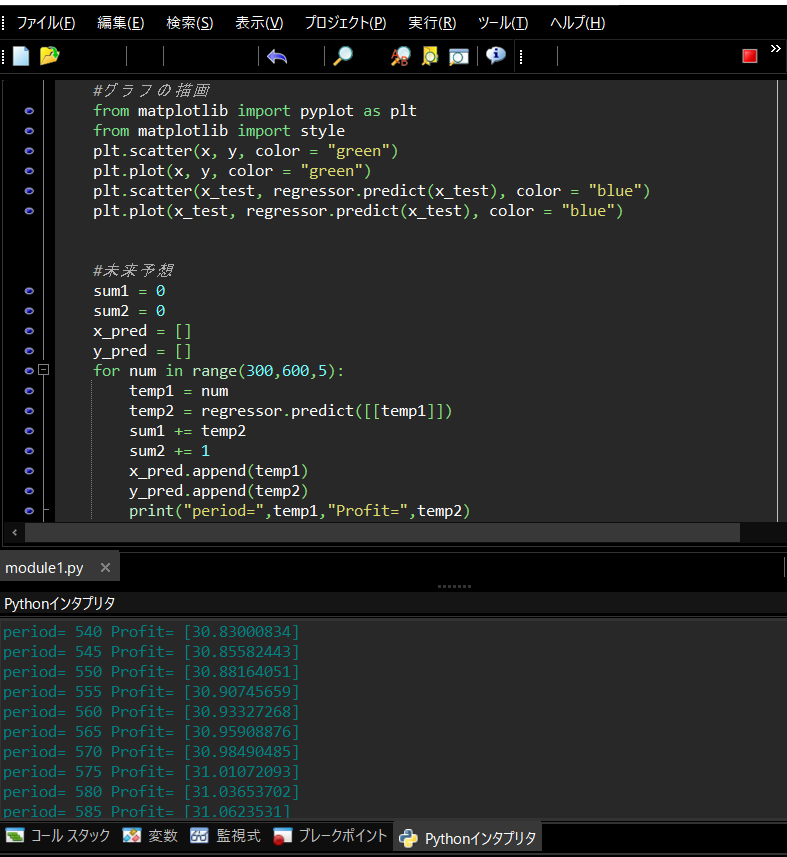787x857 pixels.
Task: Toggle breakpoint on x_pred = [] line
Action: 30,331
